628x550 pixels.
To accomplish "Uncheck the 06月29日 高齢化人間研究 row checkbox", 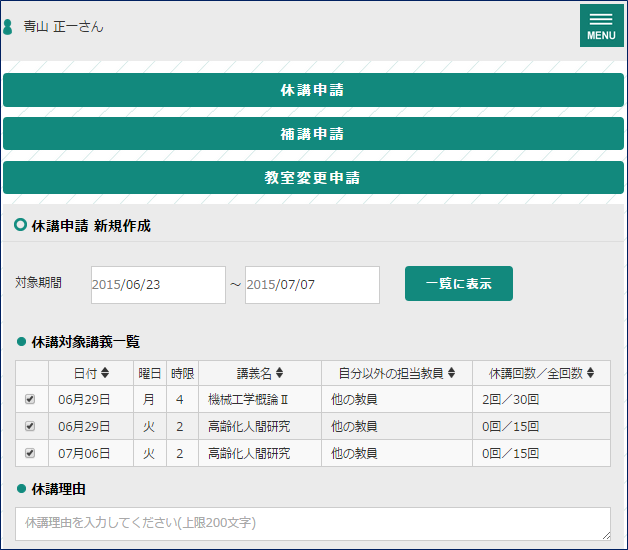I will 30,426.
